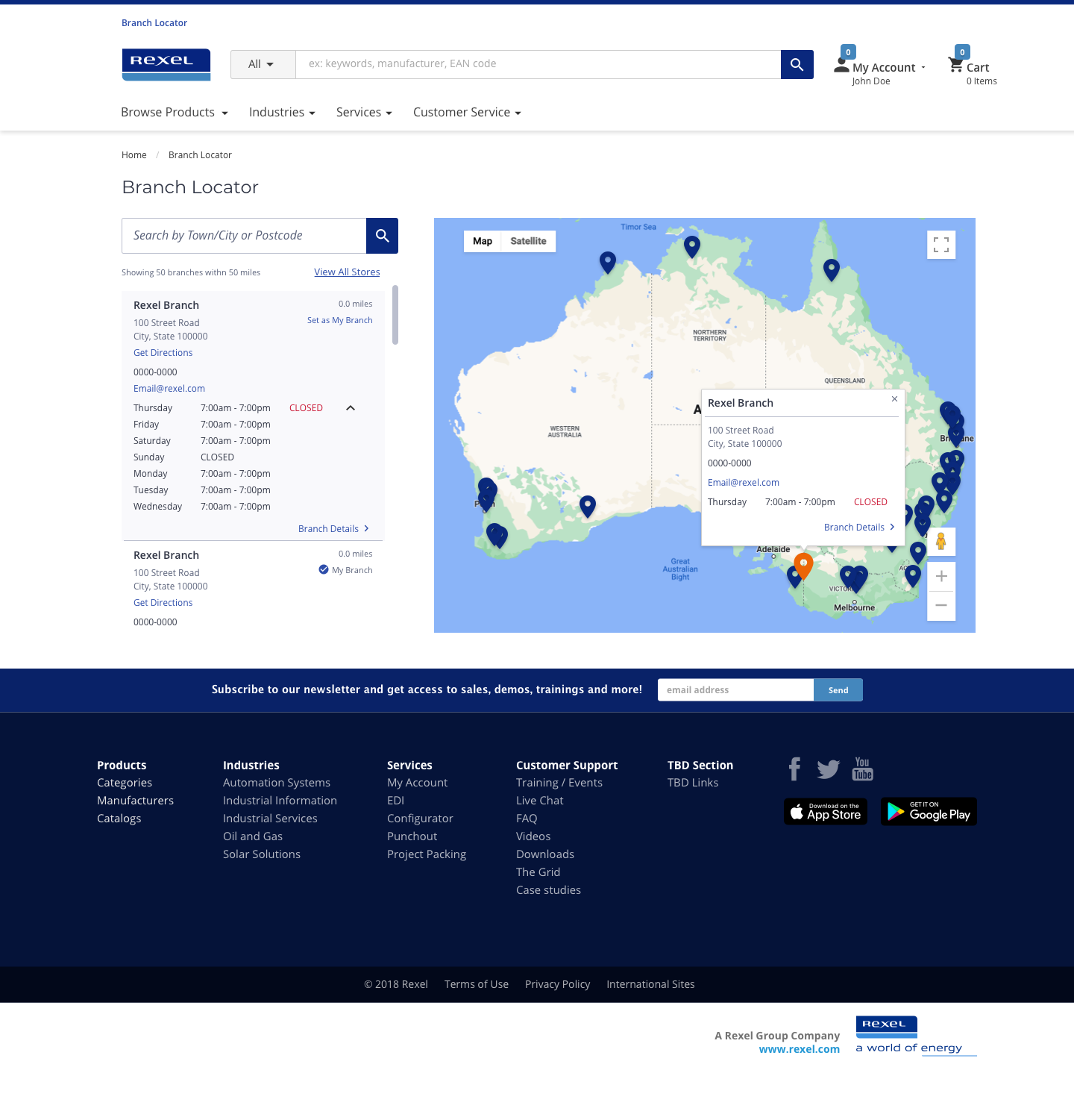Image resolution: width=1074 pixels, height=1120 pixels.
Task: Click View All Stores link
Action: pyautogui.click(x=347, y=272)
